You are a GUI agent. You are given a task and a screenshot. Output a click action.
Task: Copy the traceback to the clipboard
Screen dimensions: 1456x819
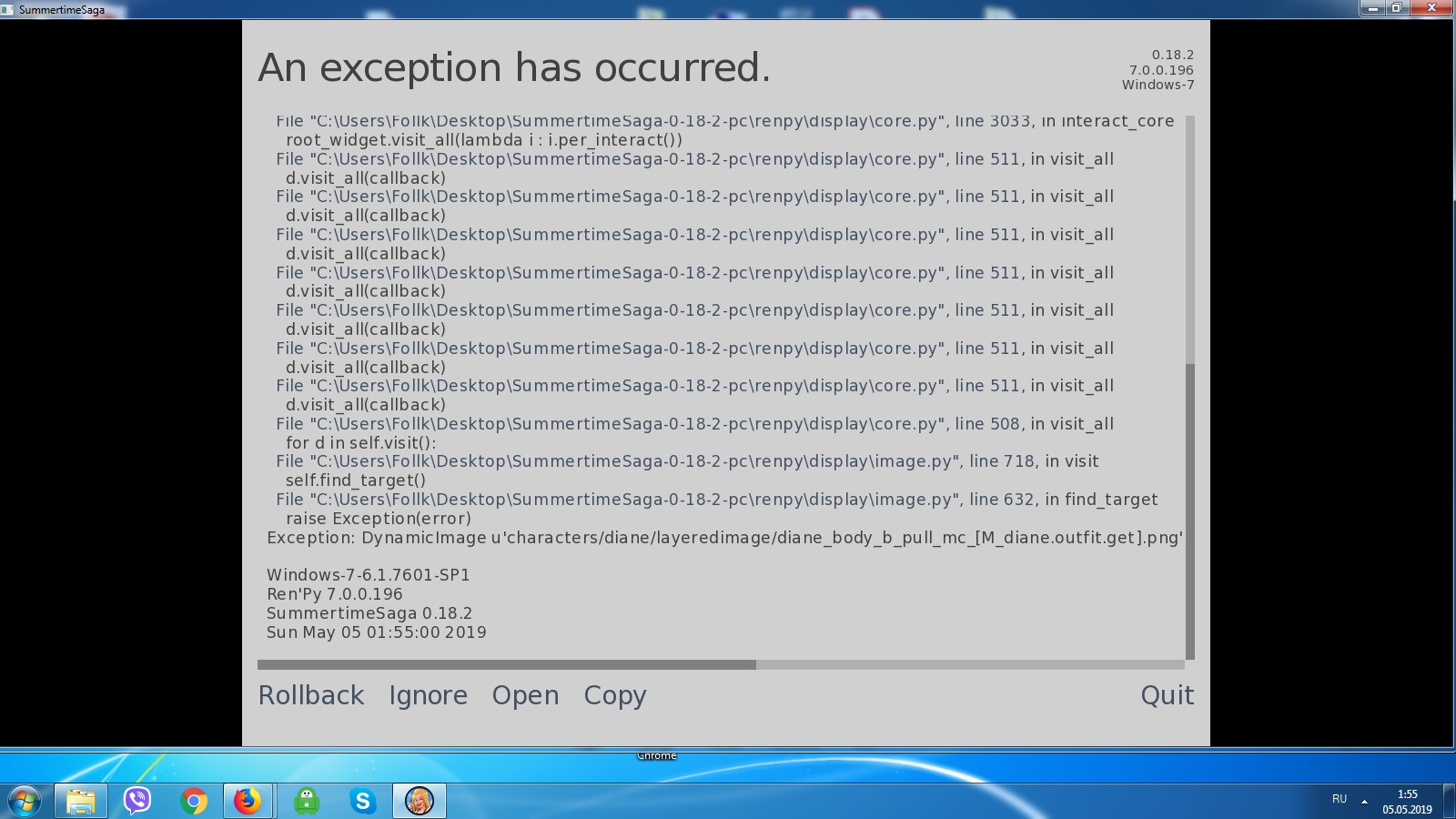tap(615, 696)
